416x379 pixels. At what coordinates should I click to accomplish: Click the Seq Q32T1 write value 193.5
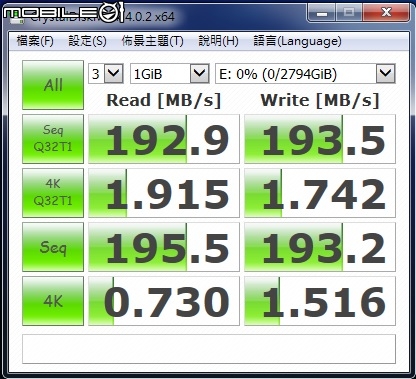pyautogui.click(x=320, y=139)
